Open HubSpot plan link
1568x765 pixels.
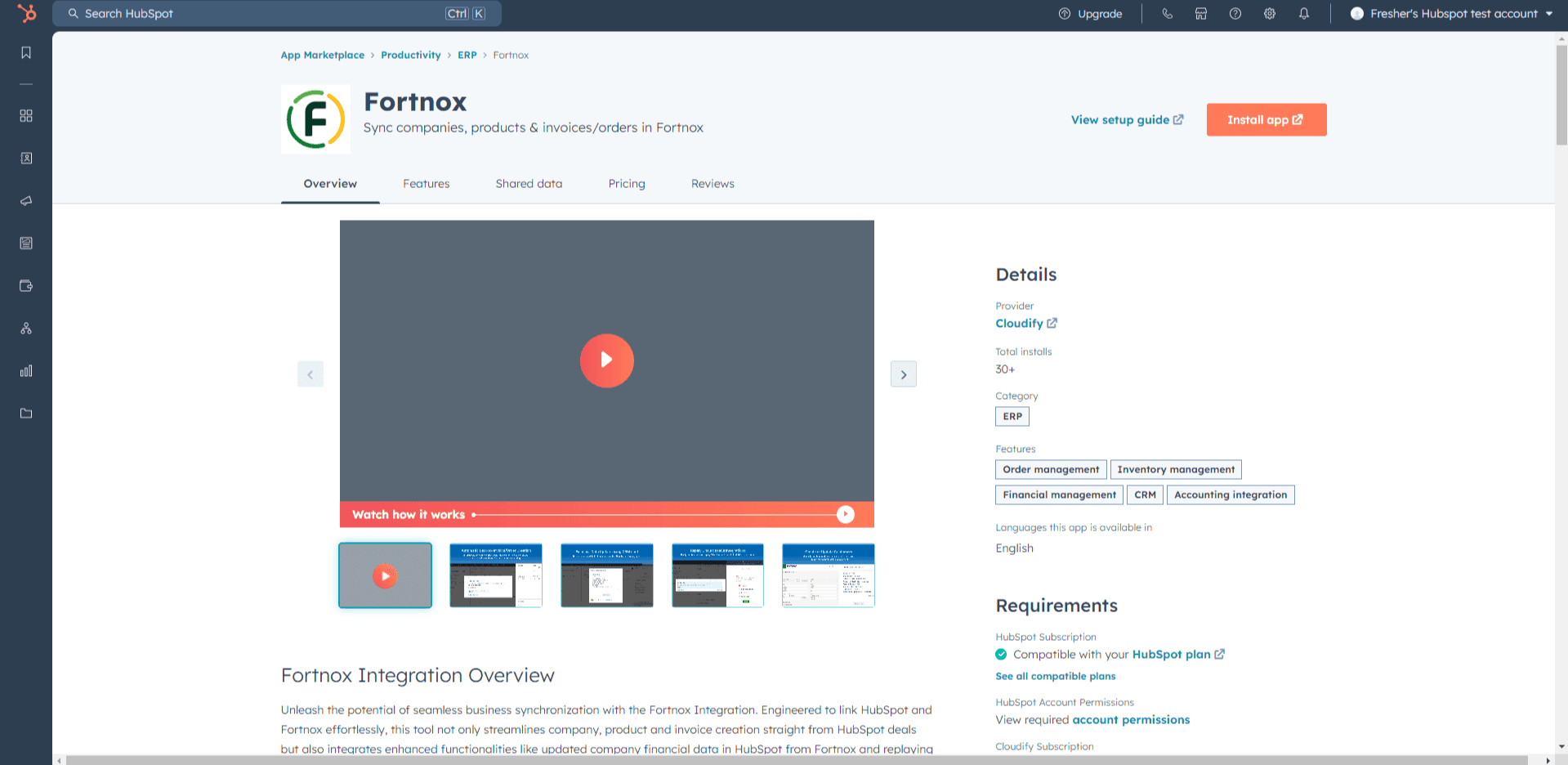[x=1178, y=655]
